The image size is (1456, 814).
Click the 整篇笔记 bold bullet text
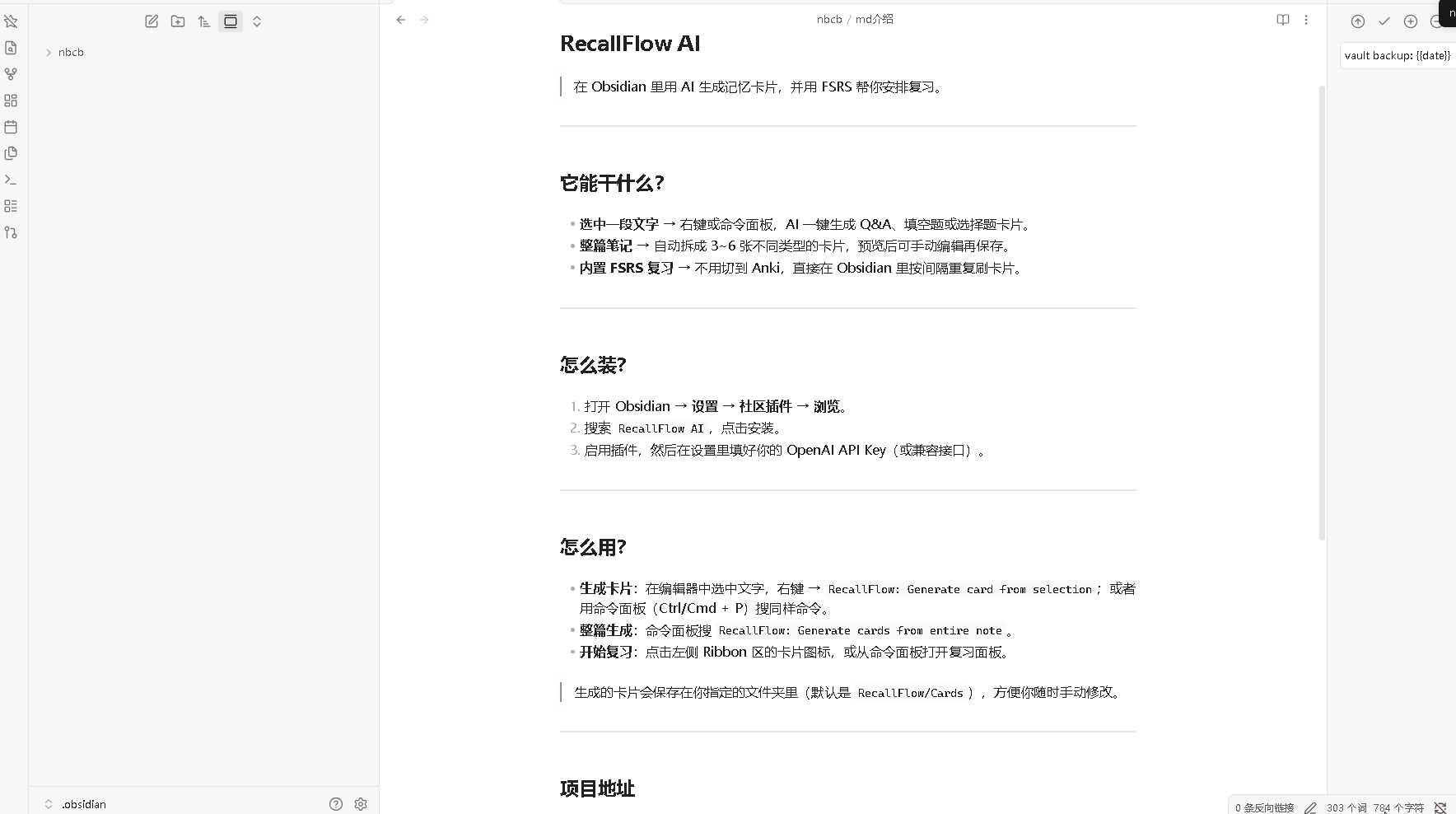606,246
